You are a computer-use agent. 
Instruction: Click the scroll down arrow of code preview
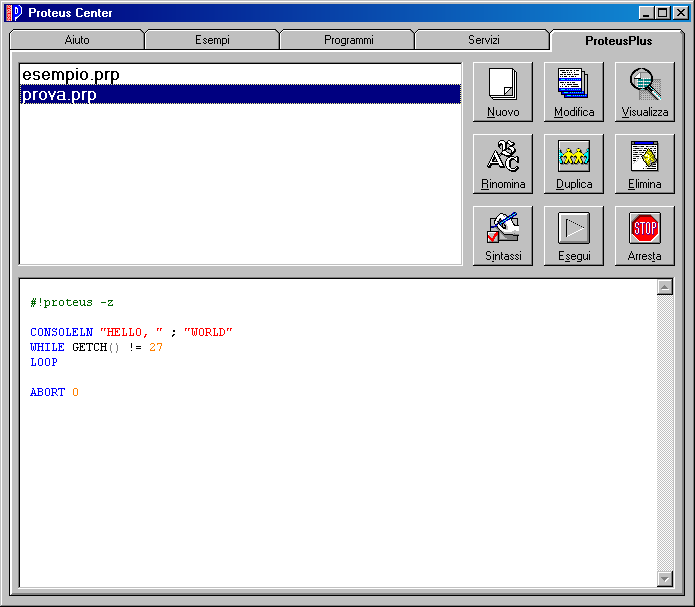[664, 578]
